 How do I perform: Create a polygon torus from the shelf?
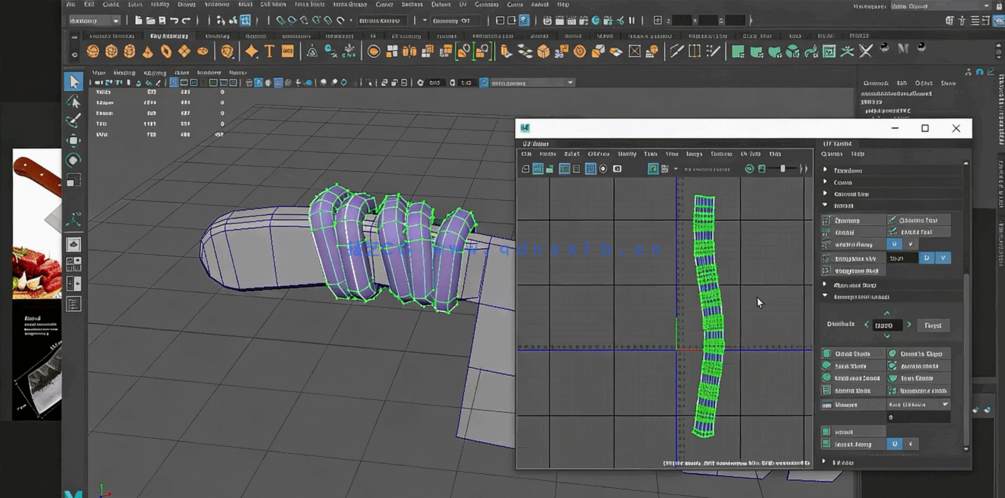166,51
